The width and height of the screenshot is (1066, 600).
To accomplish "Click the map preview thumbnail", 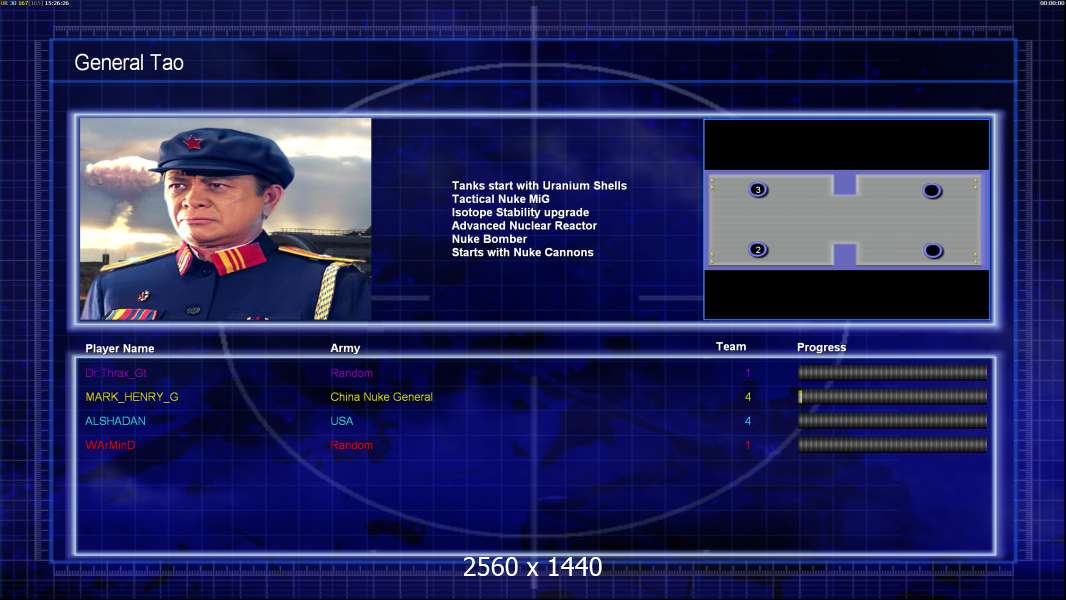I will [x=846, y=219].
